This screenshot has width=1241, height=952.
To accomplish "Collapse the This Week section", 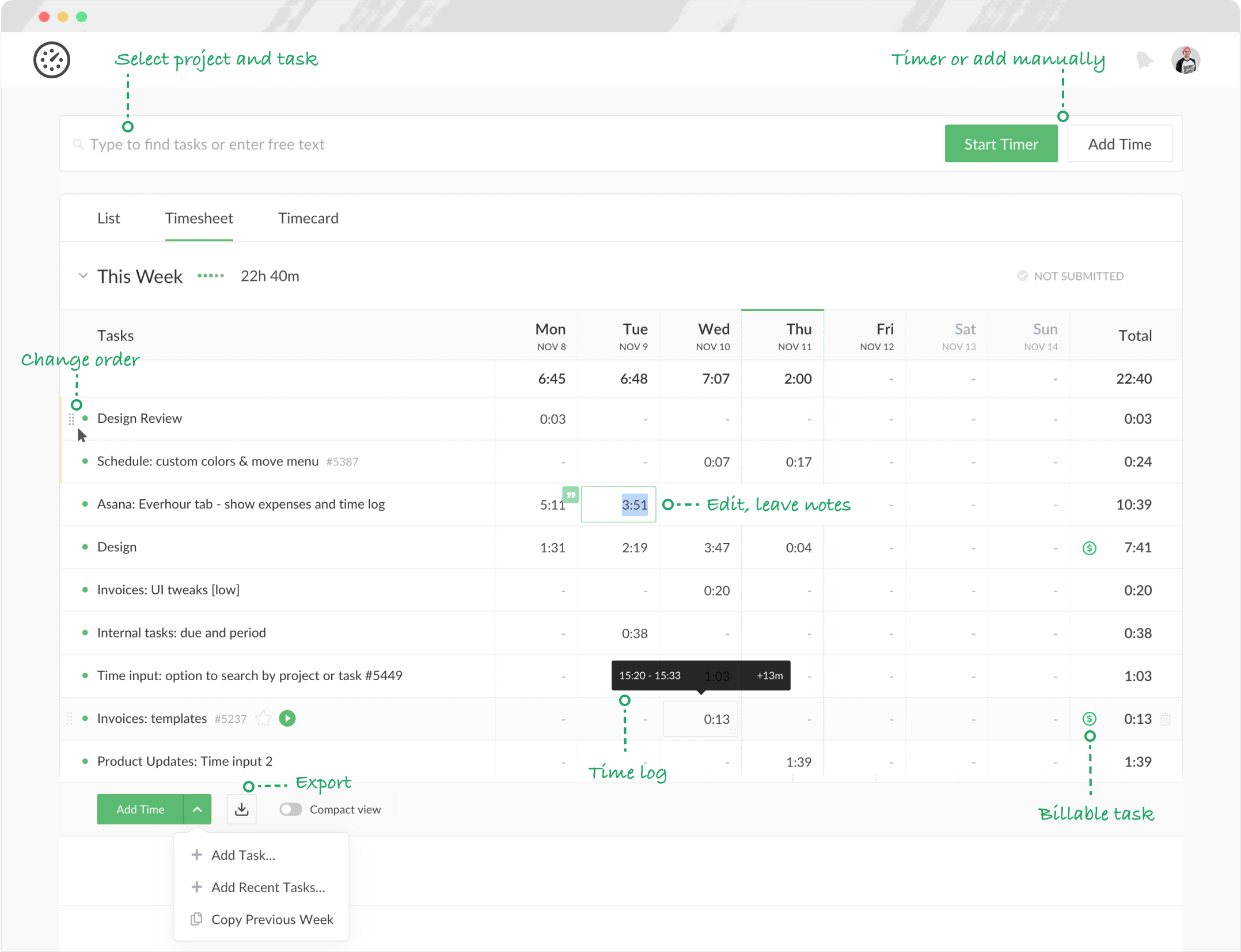I will tap(82, 276).
